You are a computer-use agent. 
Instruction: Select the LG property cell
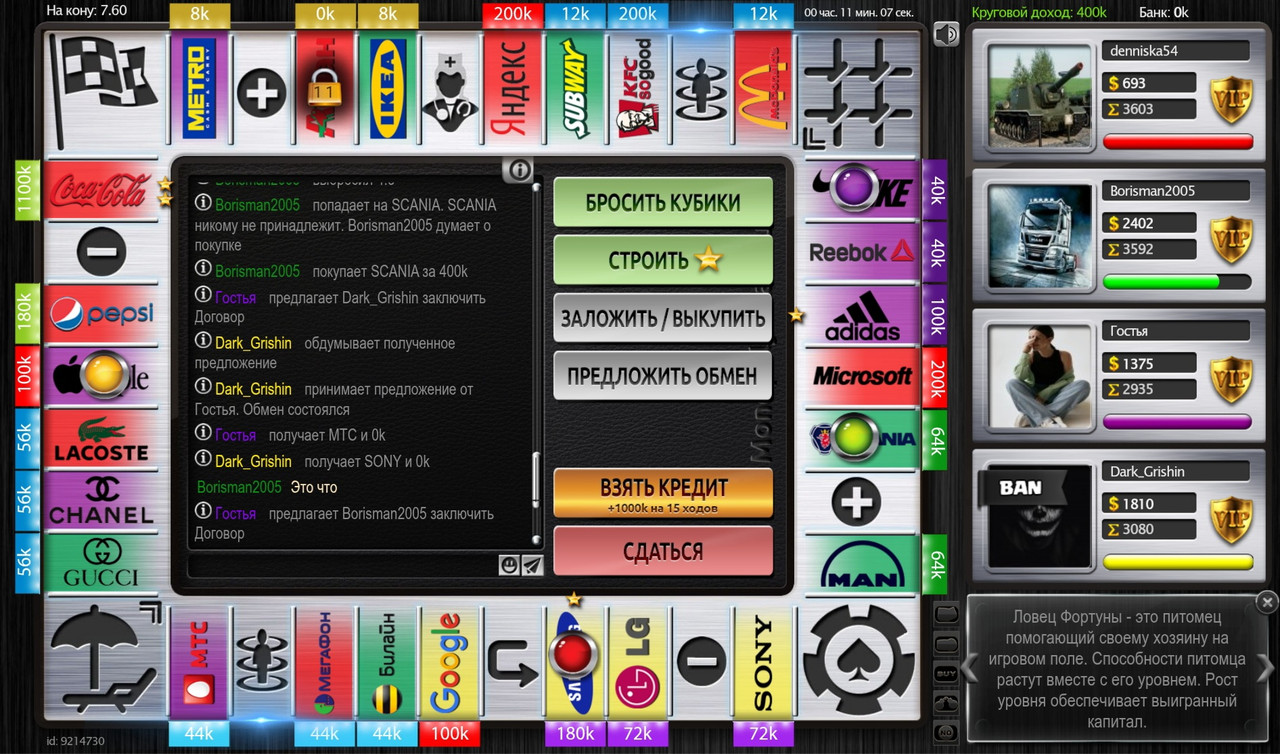(638, 664)
